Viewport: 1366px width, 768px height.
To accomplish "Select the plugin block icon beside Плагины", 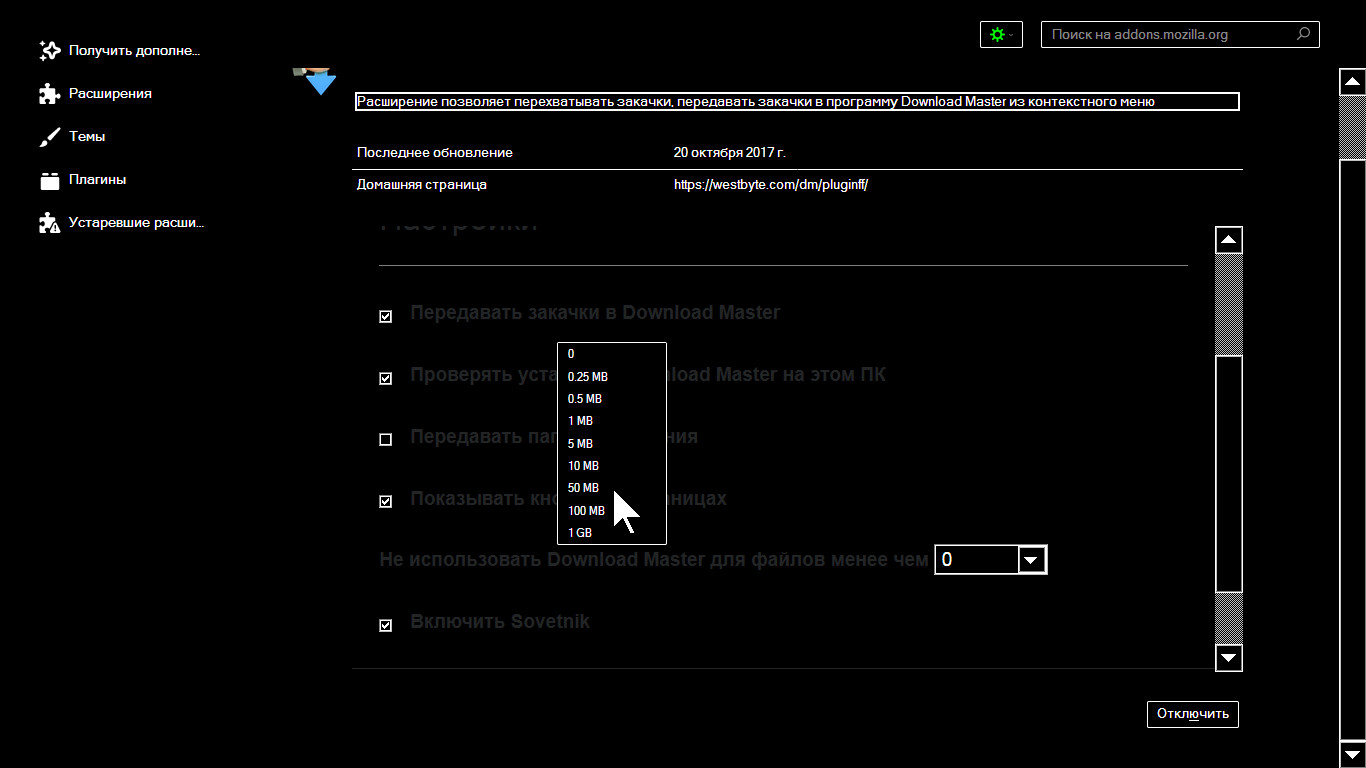I will point(50,180).
